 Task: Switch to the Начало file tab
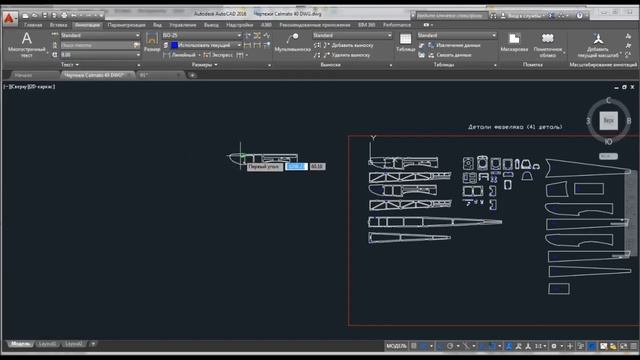click(23, 75)
